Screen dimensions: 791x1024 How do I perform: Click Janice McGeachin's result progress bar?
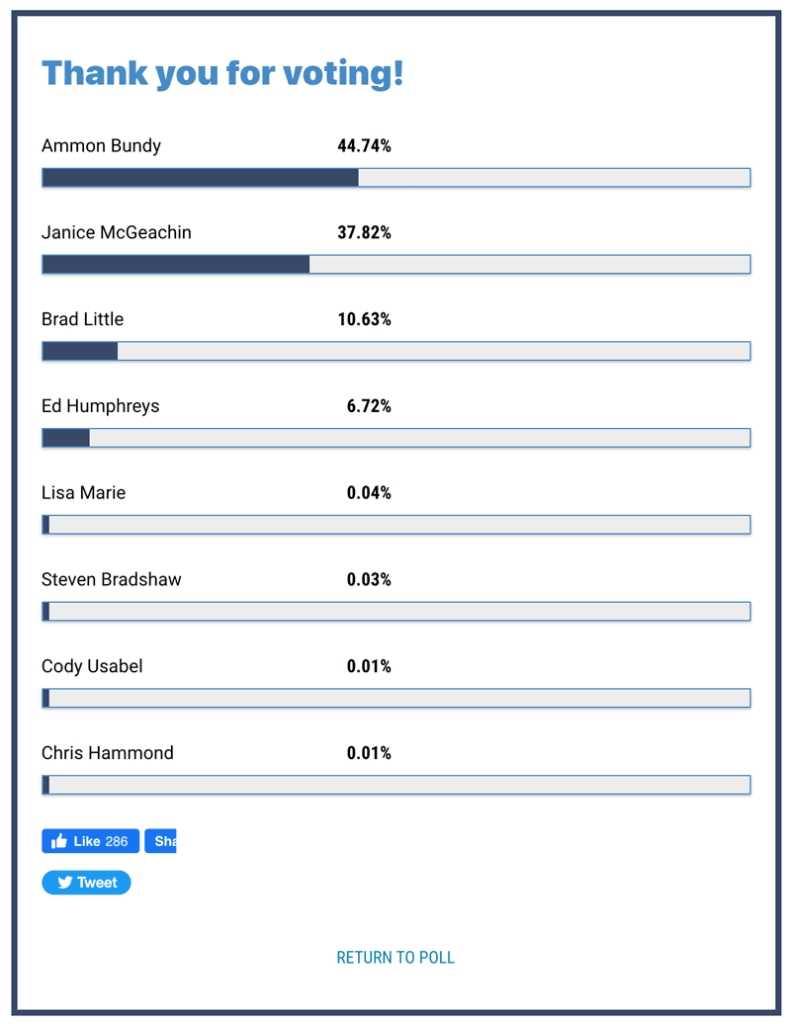click(396, 265)
